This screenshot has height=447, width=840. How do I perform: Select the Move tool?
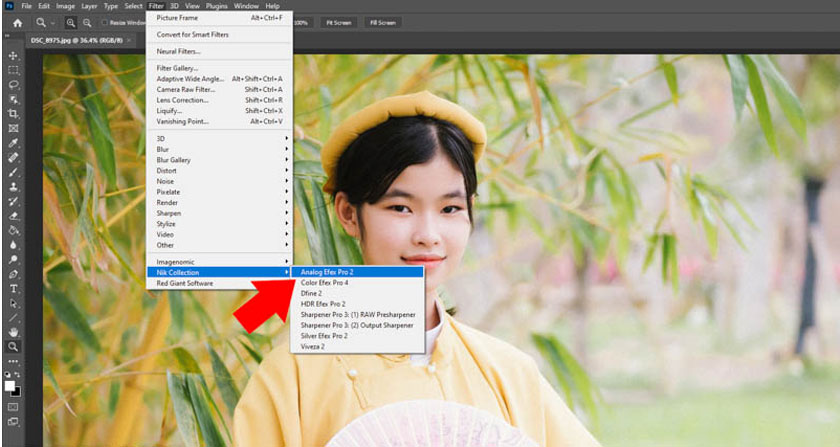point(13,56)
